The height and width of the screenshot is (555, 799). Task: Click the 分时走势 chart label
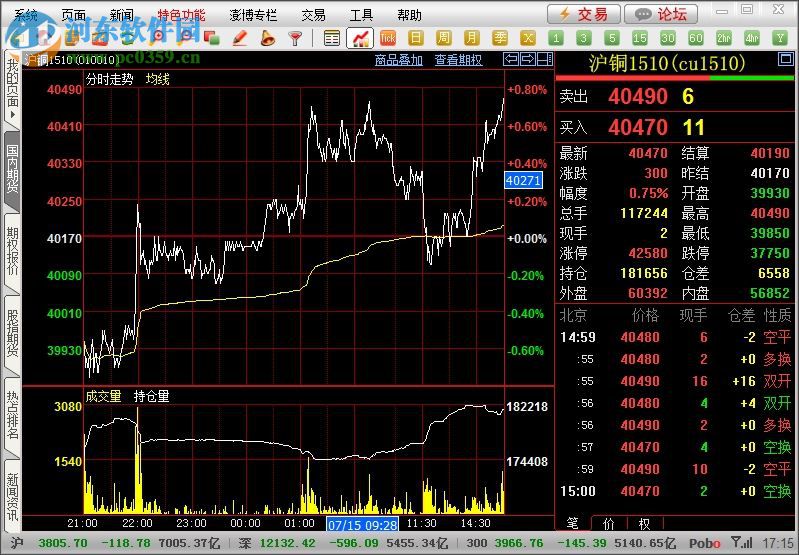(110, 79)
